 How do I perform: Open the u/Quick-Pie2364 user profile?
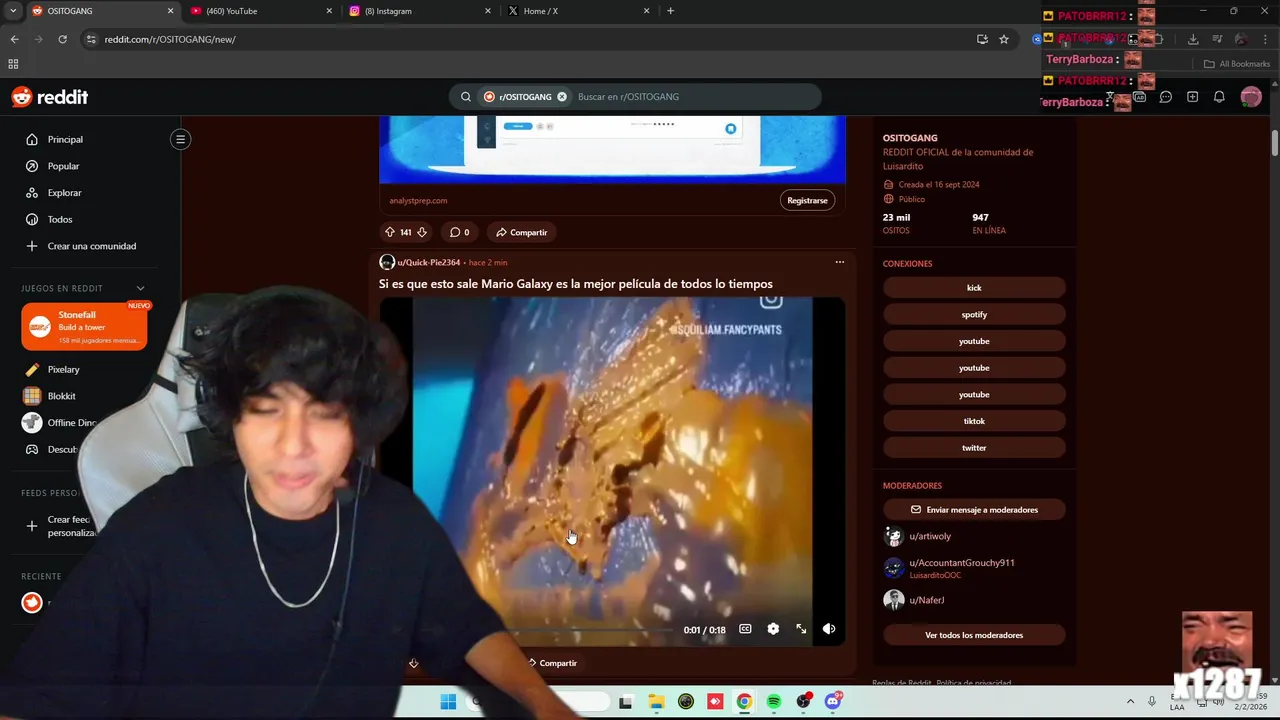428,262
